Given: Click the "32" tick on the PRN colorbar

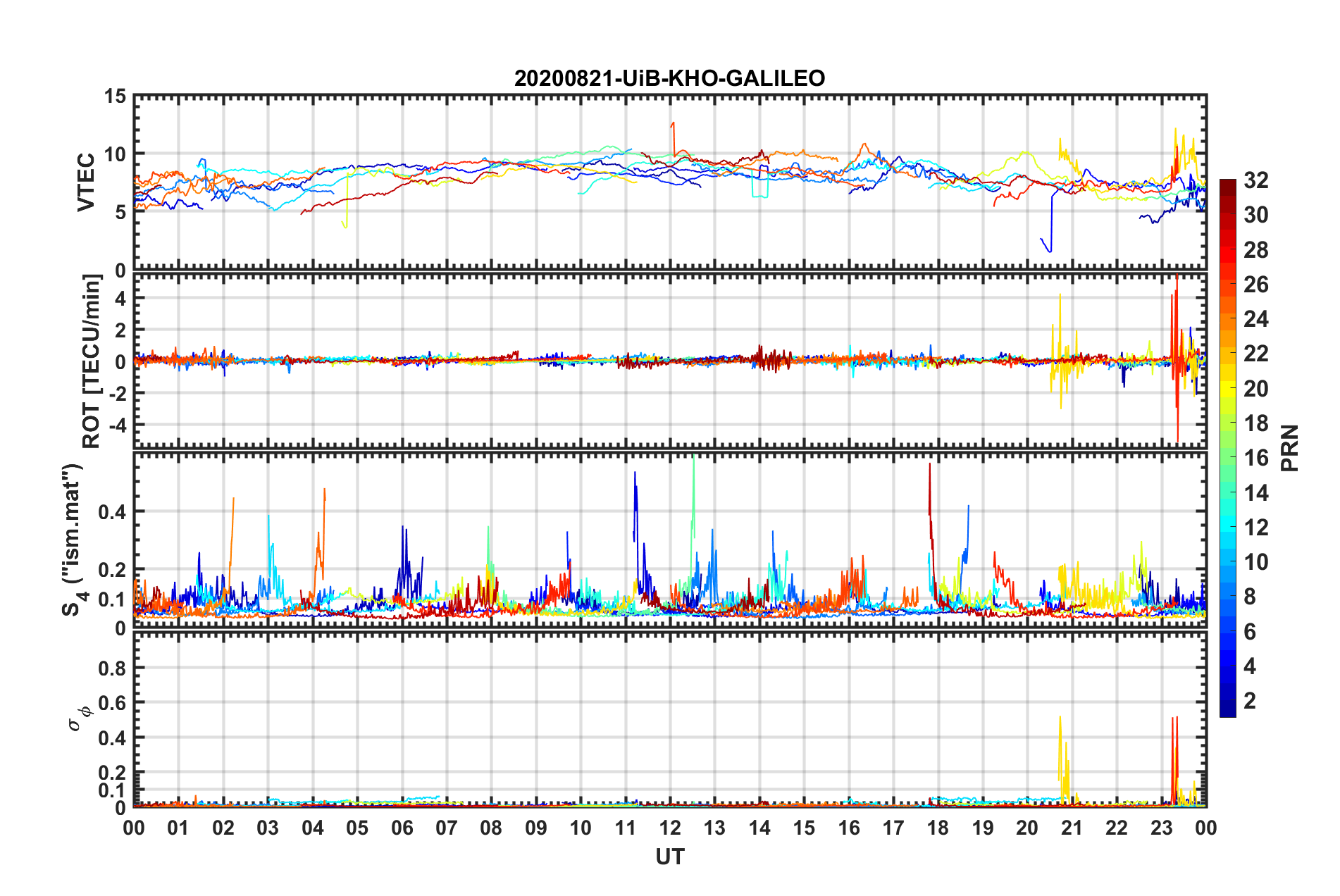Looking at the screenshot, I should point(1255,180).
